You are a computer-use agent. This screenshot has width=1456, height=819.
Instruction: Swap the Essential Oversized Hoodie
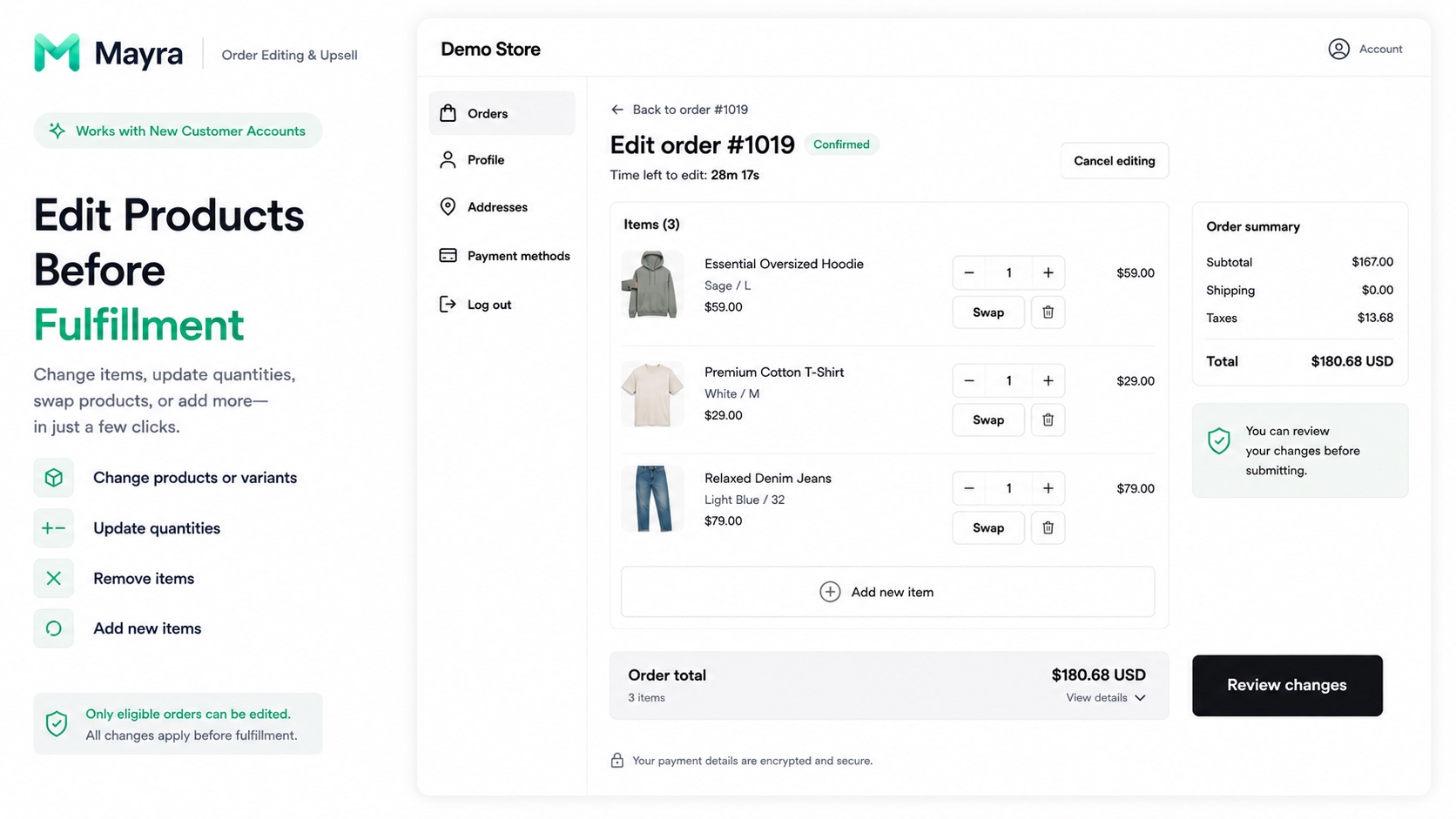[x=988, y=312]
